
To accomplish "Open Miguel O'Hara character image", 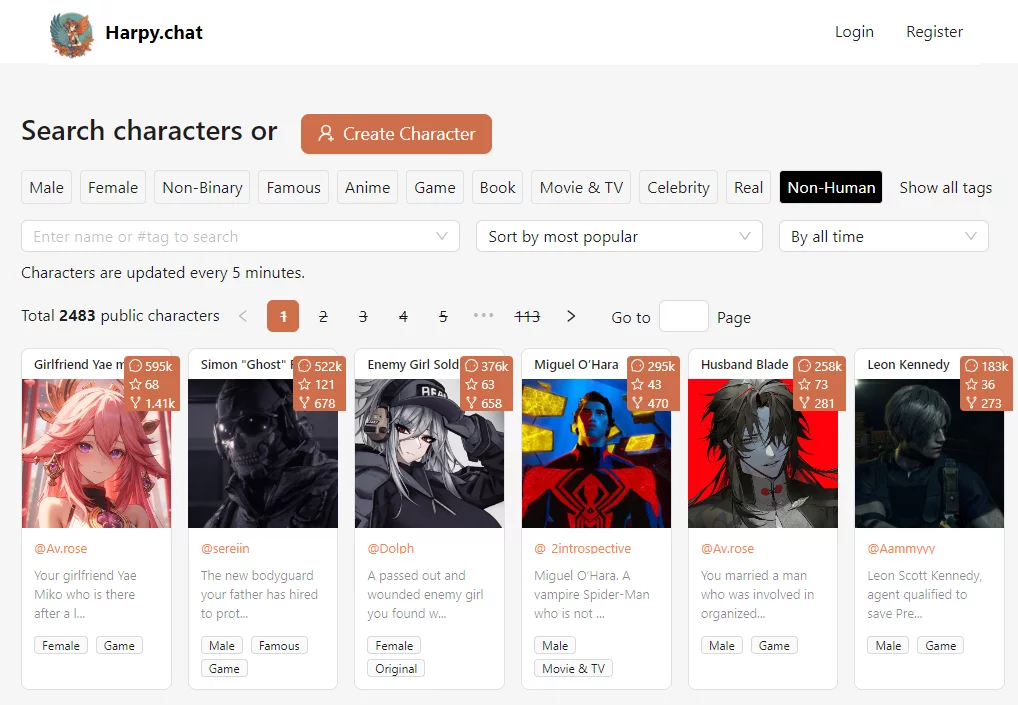I will click(597, 454).
